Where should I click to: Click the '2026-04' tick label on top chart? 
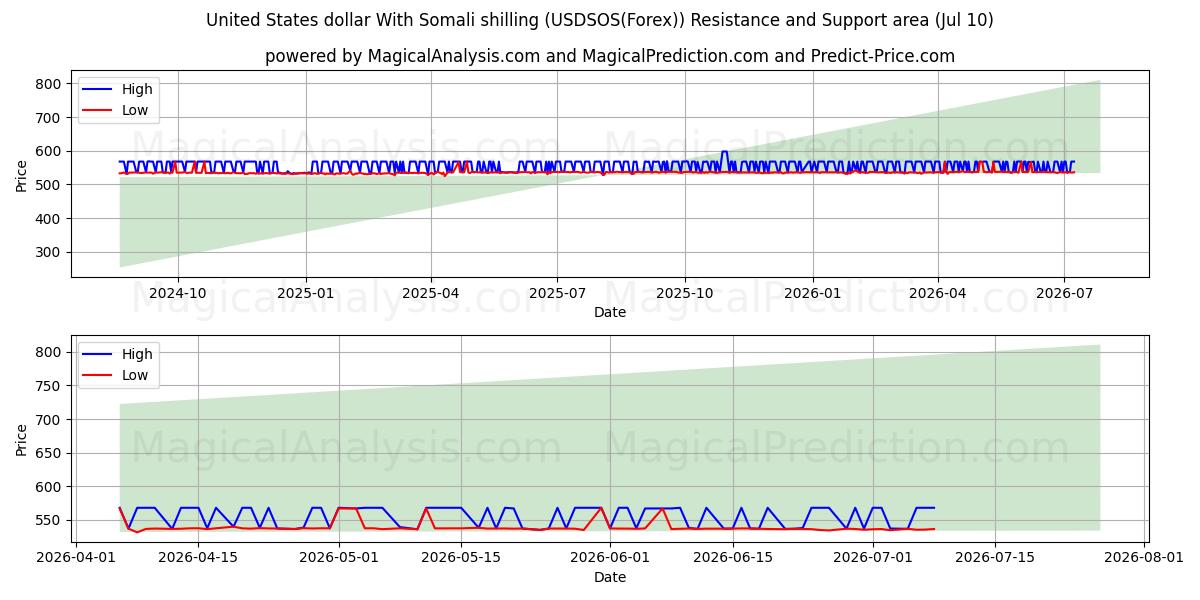(937, 294)
